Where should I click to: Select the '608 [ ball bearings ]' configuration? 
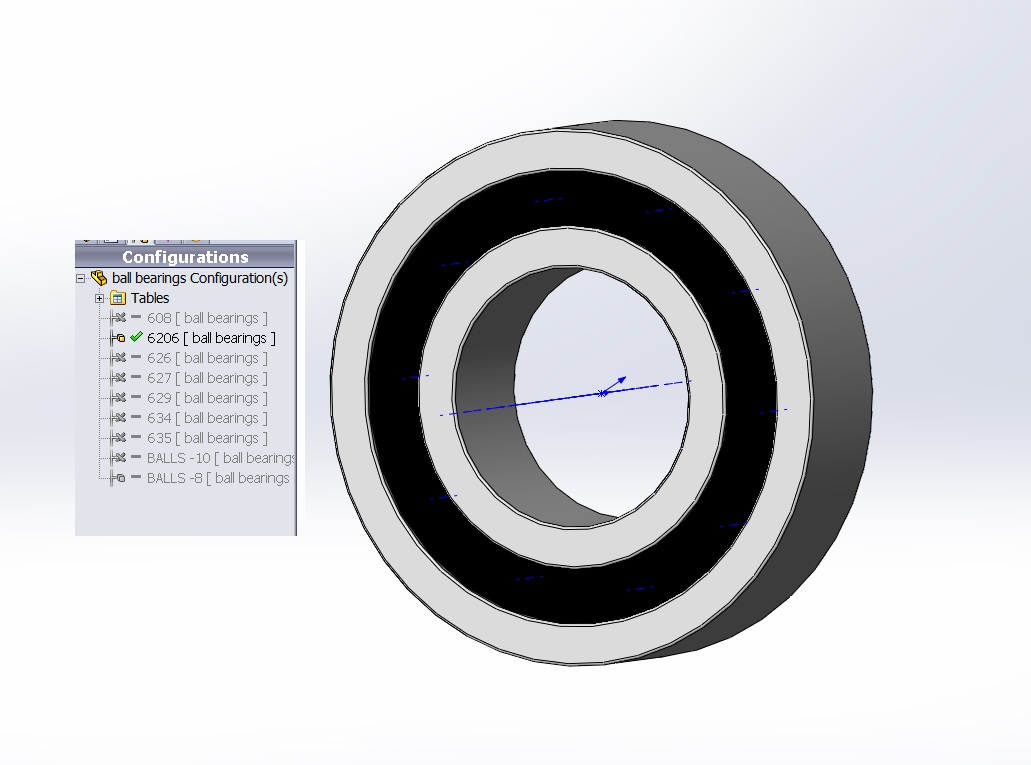click(x=207, y=318)
